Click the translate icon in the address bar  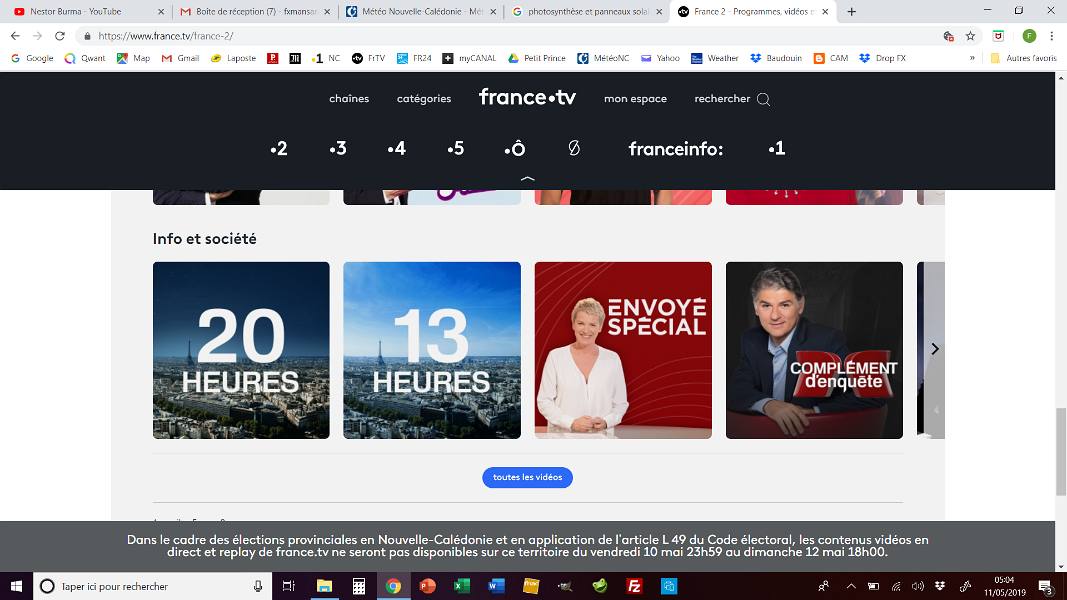[949, 36]
